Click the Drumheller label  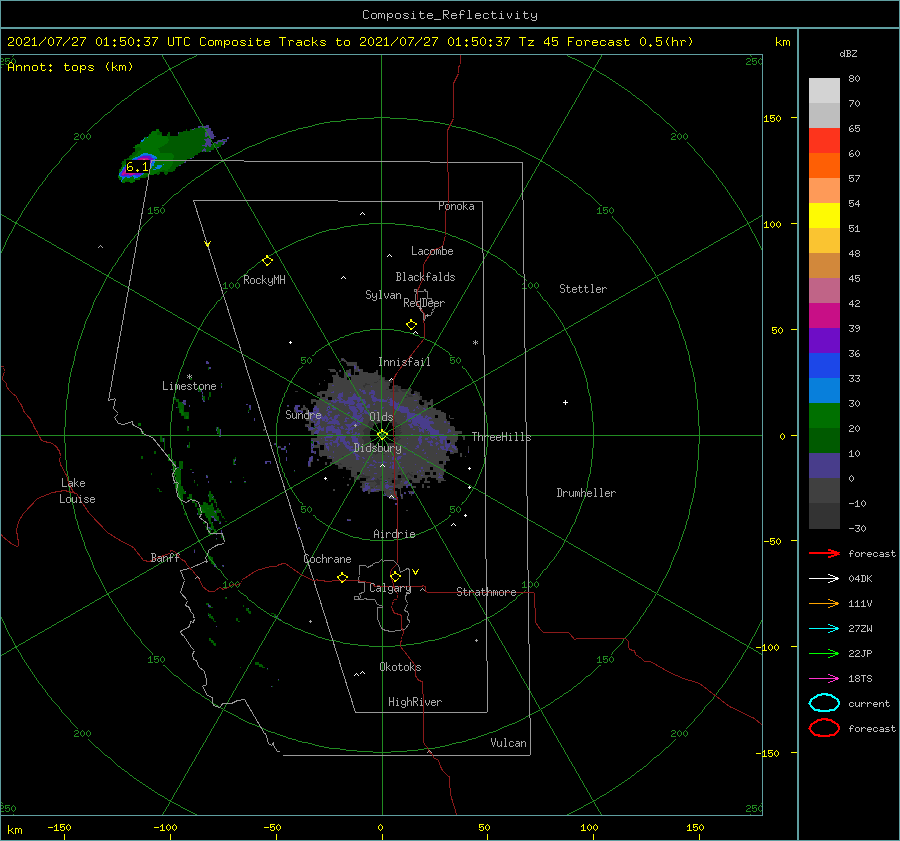pos(586,493)
